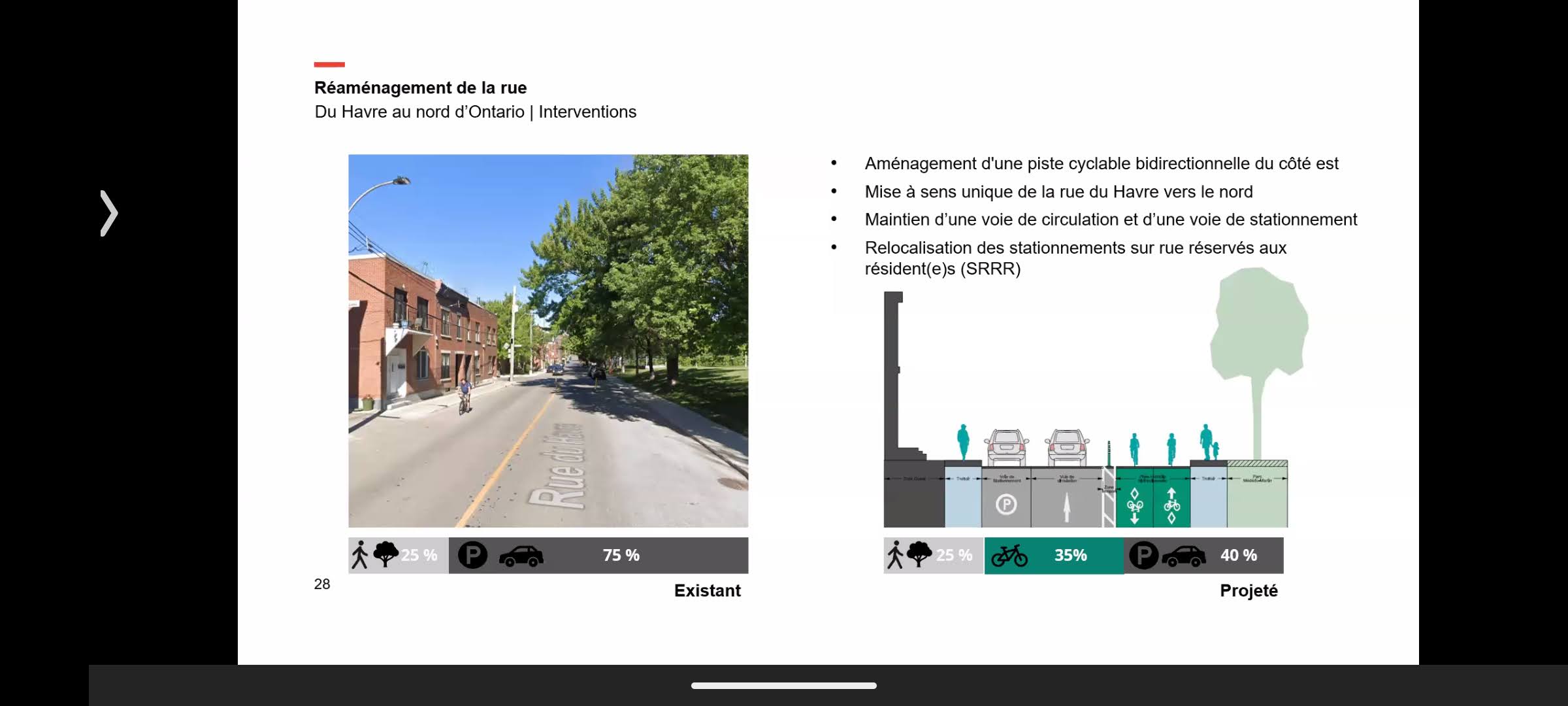
Task: Click the 'Existant' label
Action: pos(707,591)
